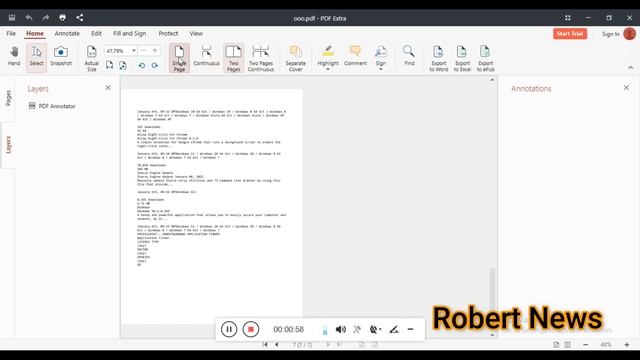Add a Comment annotation

point(356,56)
